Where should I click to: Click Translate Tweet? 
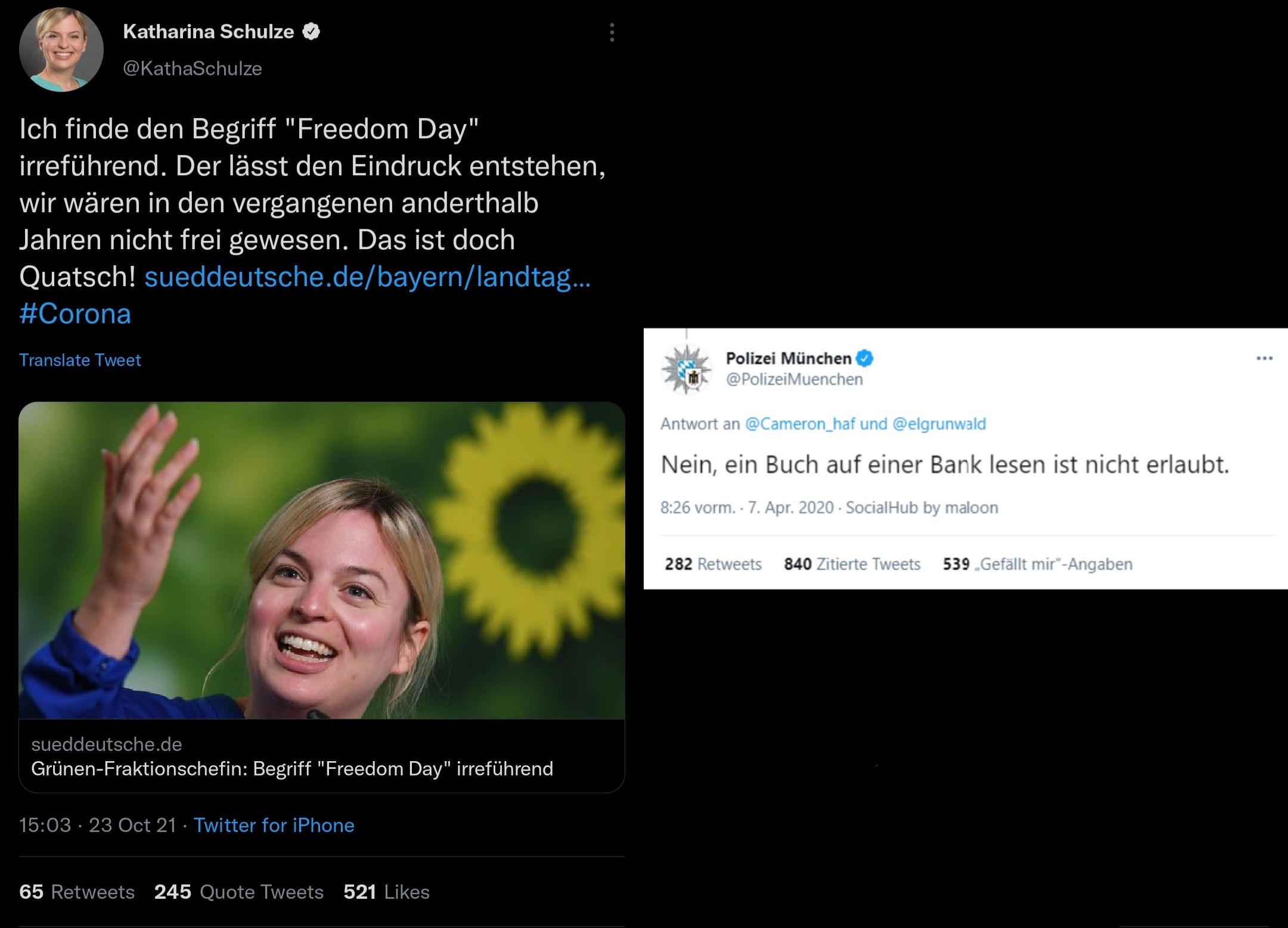point(80,360)
